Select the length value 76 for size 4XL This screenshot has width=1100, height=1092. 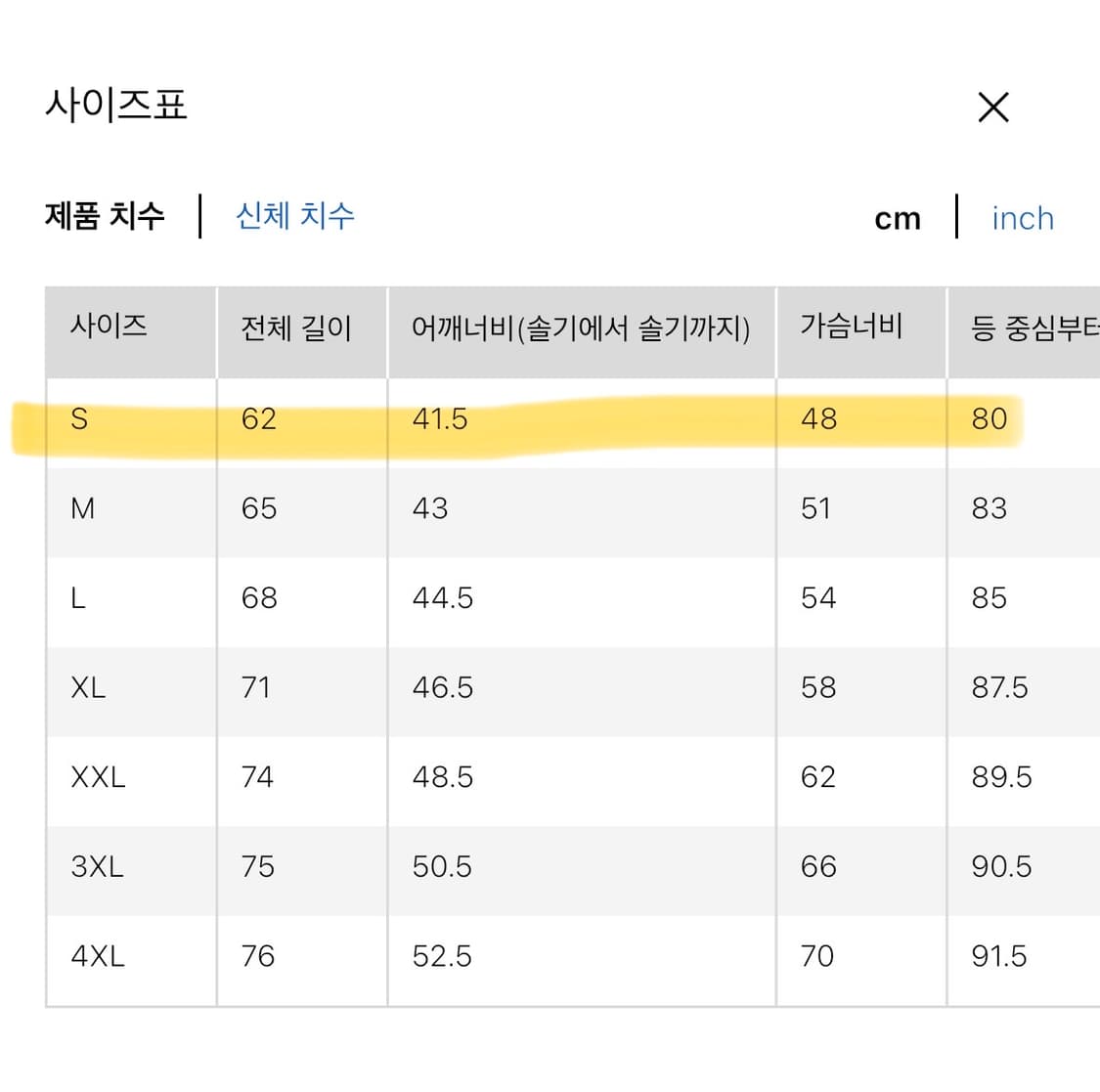256,956
